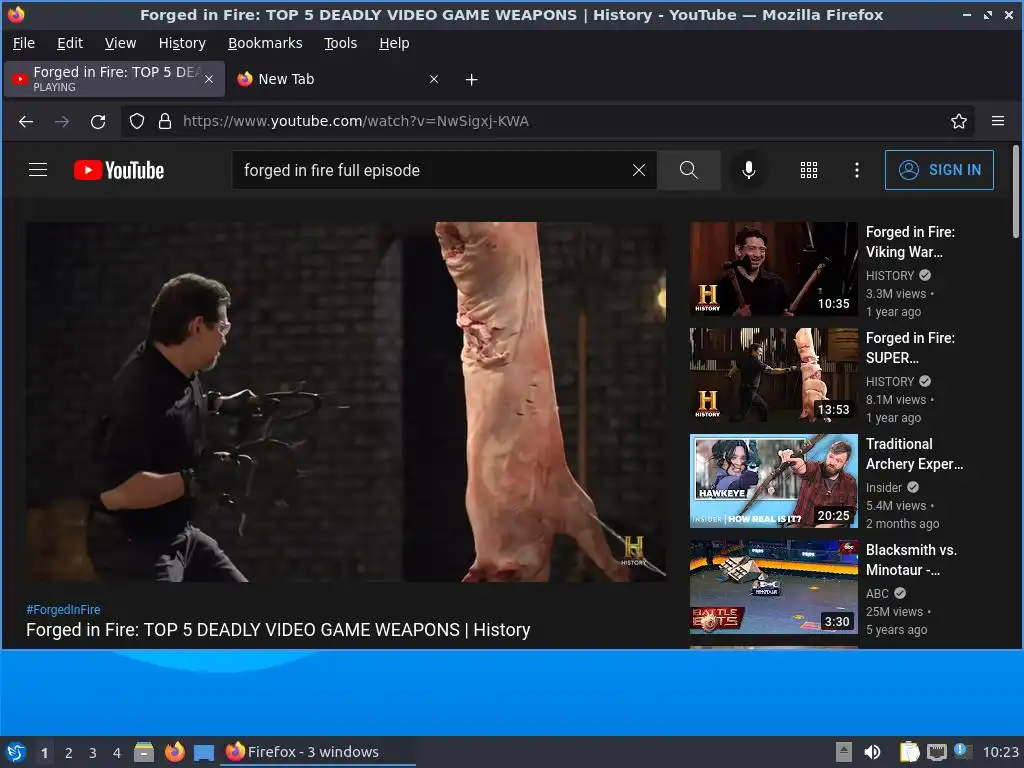Click the '5 years ago' text

pyautogui.click(x=897, y=630)
